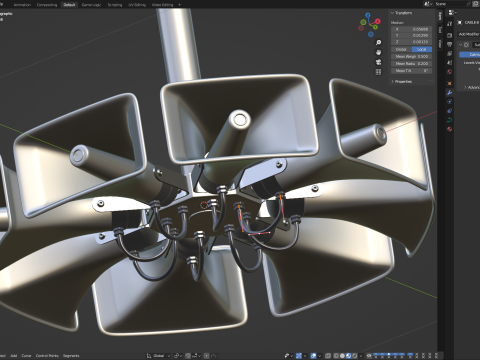
Task: Open the Tool properties tab icon
Action: coord(449,24)
